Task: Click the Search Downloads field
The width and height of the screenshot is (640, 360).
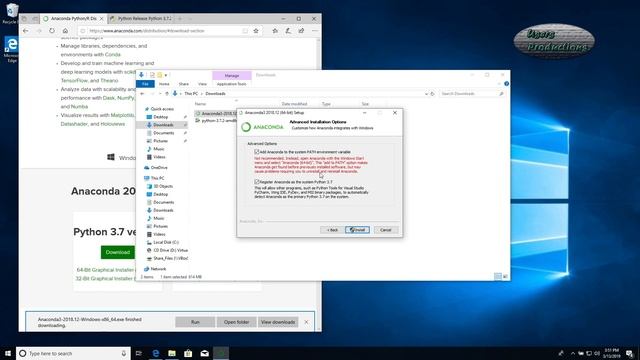Action: [x=472, y=94]
